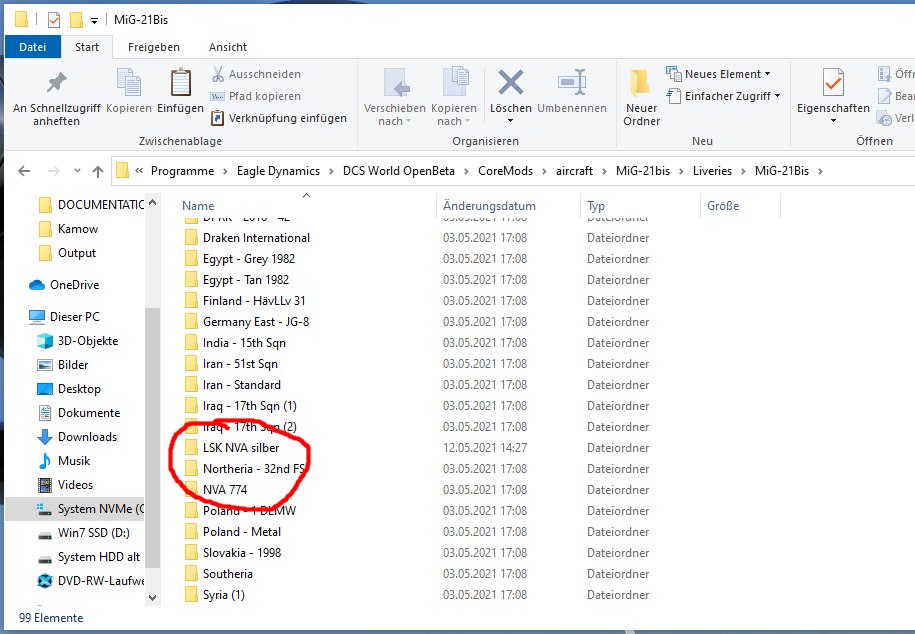The height and width of the screenshot is (634, 915).
Task: Open the quick access toolbar customize dropdown
Action: (x=94, y=20)
